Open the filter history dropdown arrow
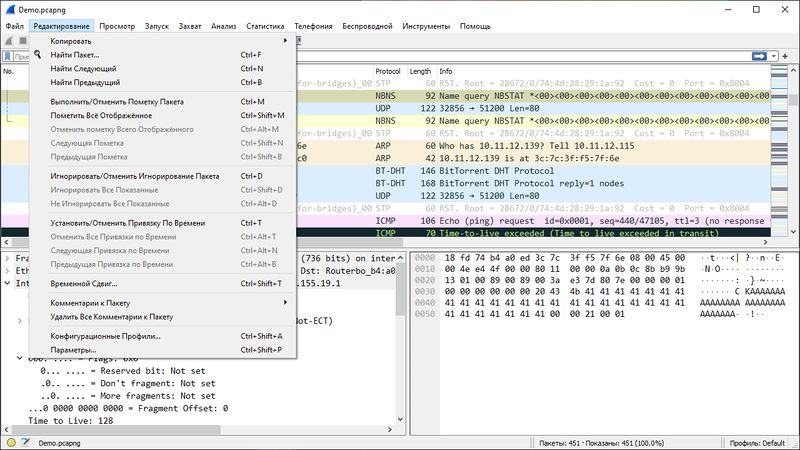Screen dimensions: 800x450 [774, 56]
